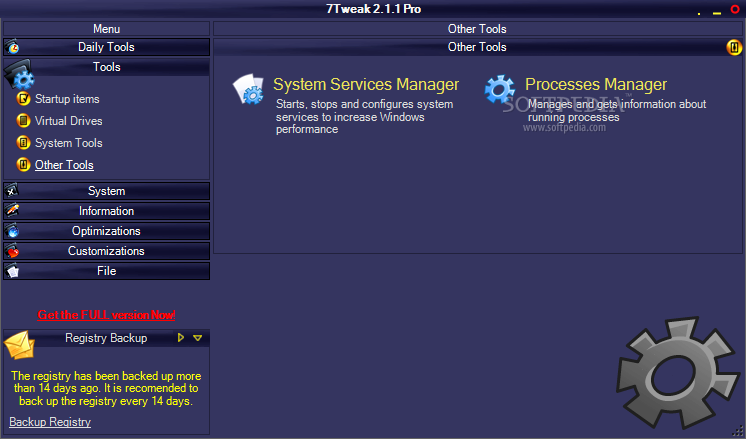
Task: Click Get the FULL version Now link
Action: 106,315
